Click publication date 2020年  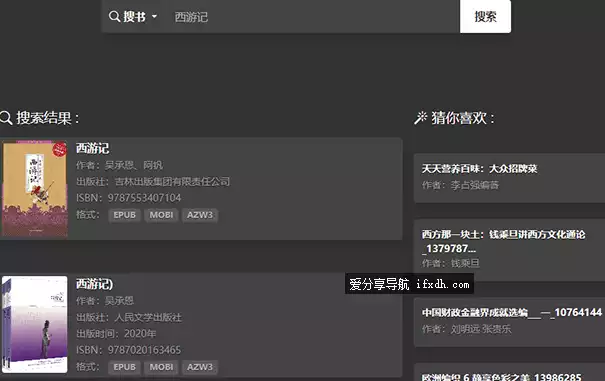(x=140, y=334)
